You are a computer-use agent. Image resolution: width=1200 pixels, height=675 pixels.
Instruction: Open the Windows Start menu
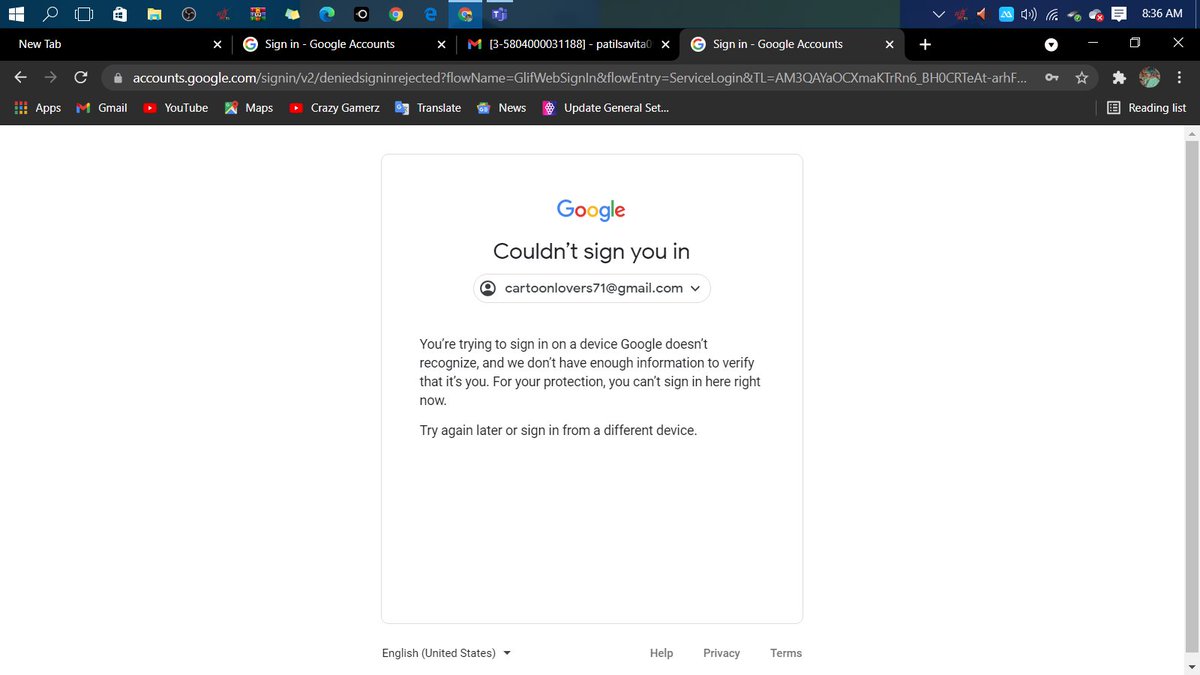click(x=16, y=14)
